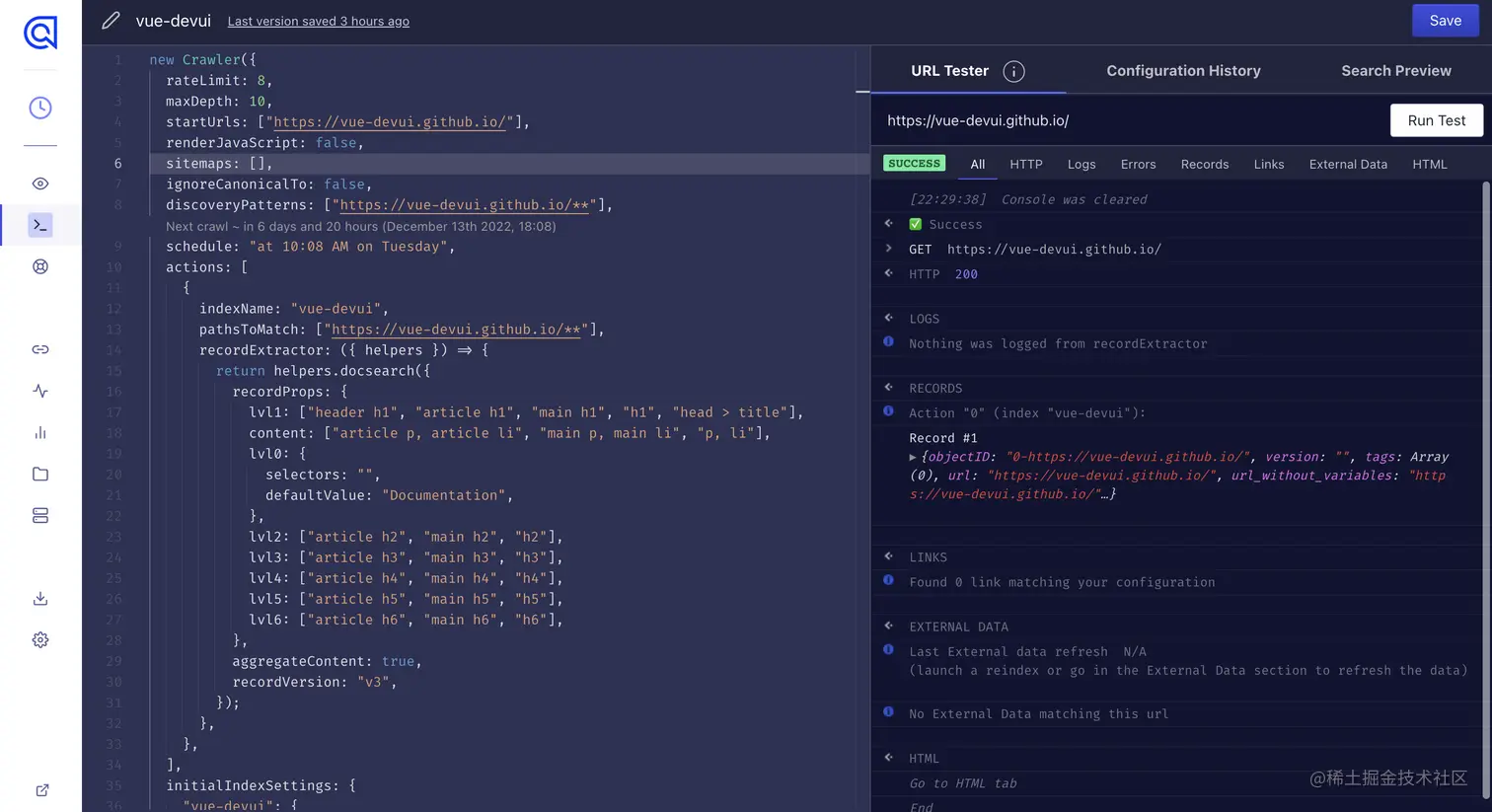Click the info icon beside 'Nothing was logged'
Viewport: 1492px width, 812px height.
pos(888,342)
